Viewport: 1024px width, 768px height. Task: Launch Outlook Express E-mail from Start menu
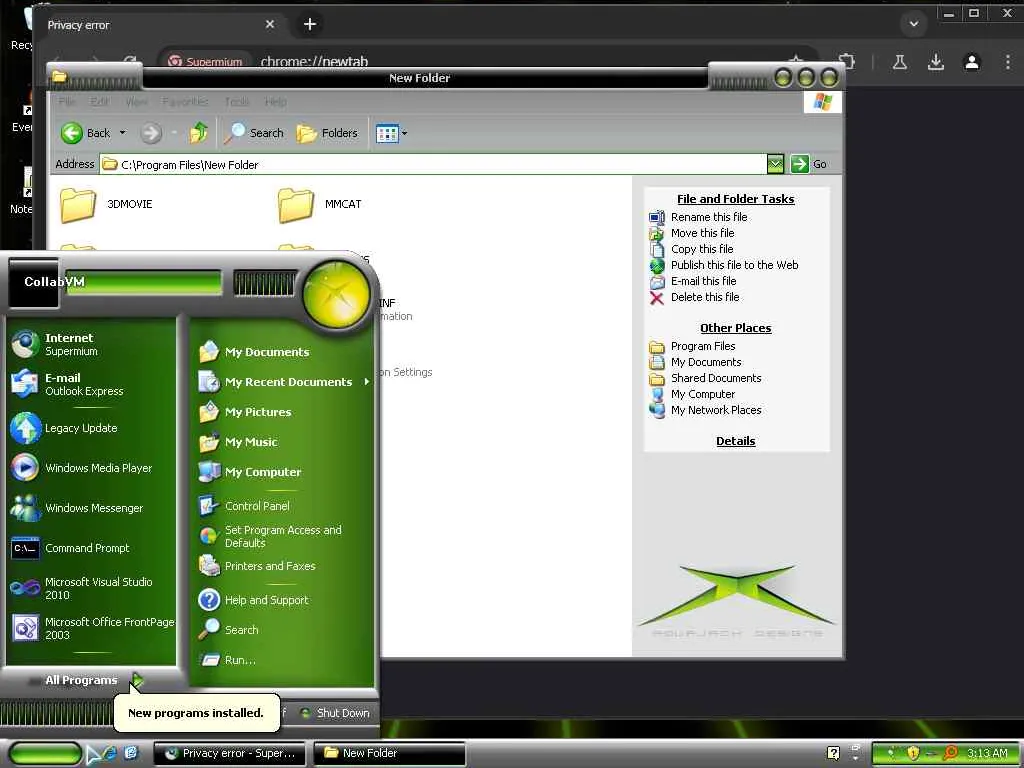[91, 384]
